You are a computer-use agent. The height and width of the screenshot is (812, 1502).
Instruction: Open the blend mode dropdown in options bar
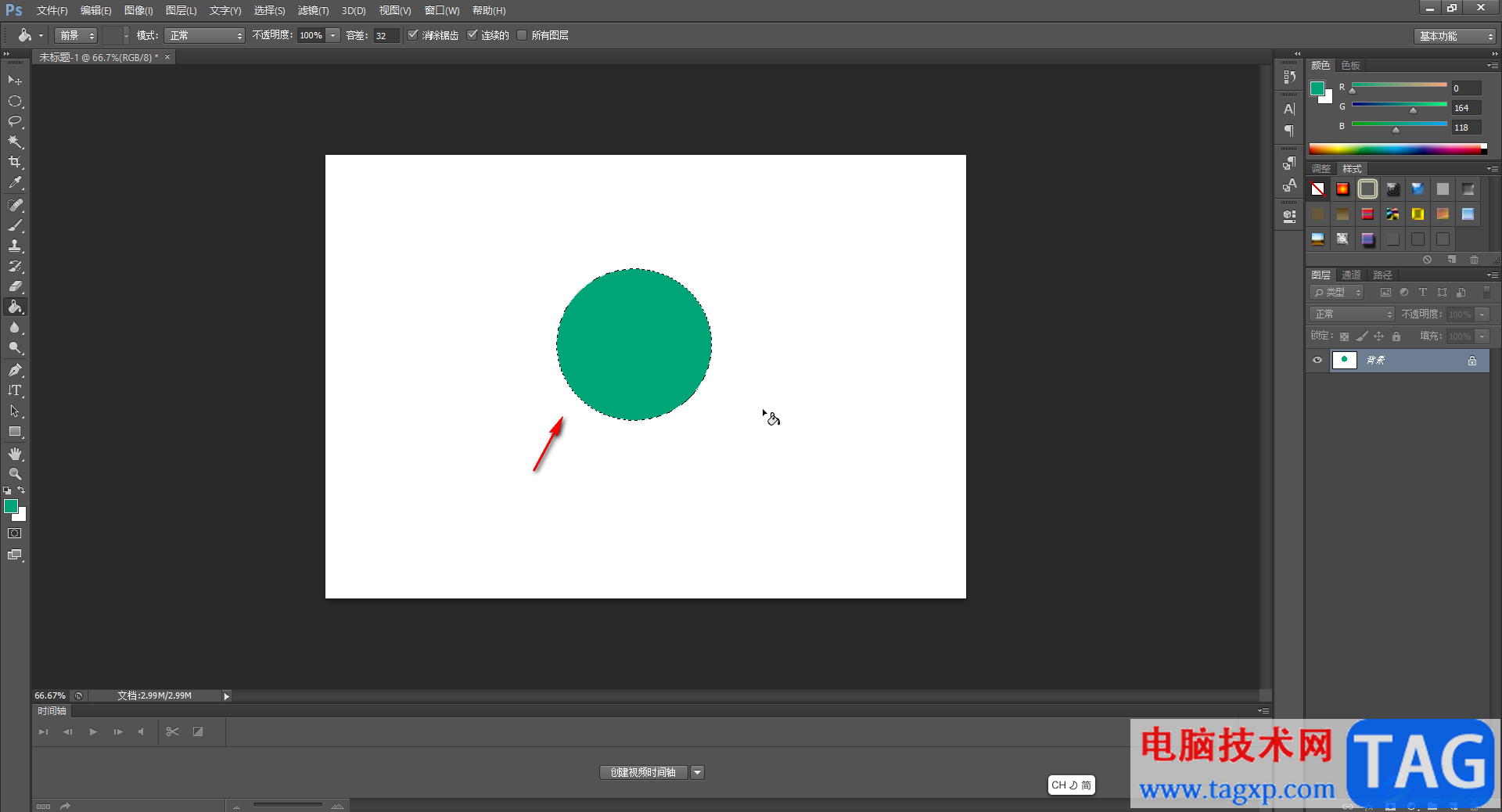click(204, 35)
